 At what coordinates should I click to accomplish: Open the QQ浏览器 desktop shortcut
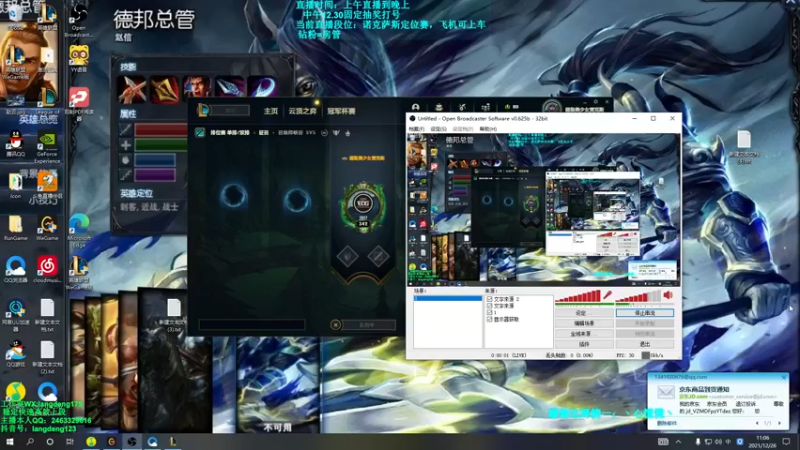point(15,269)
